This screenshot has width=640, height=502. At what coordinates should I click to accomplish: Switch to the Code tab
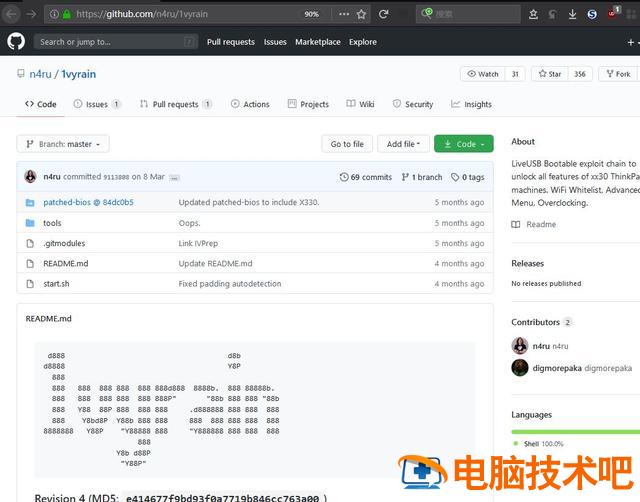(40, 104)
